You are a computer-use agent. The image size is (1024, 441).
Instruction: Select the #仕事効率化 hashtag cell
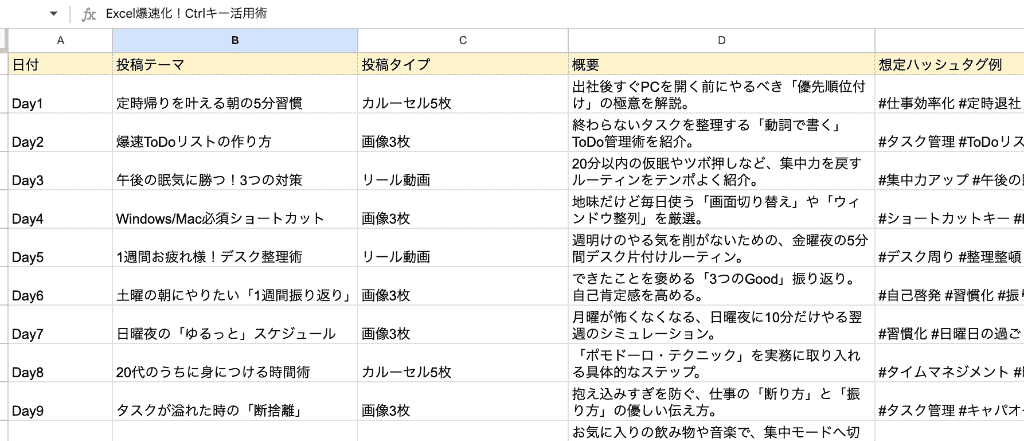pos(950,94)
